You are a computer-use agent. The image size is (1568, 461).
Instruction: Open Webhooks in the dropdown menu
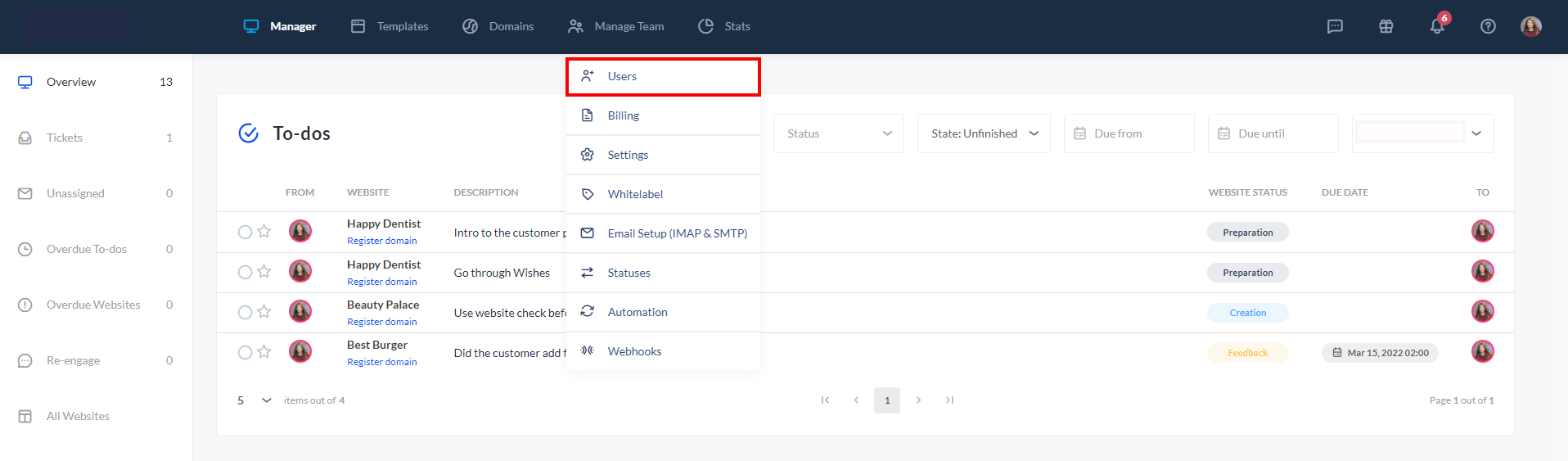(x=634, y=351)
